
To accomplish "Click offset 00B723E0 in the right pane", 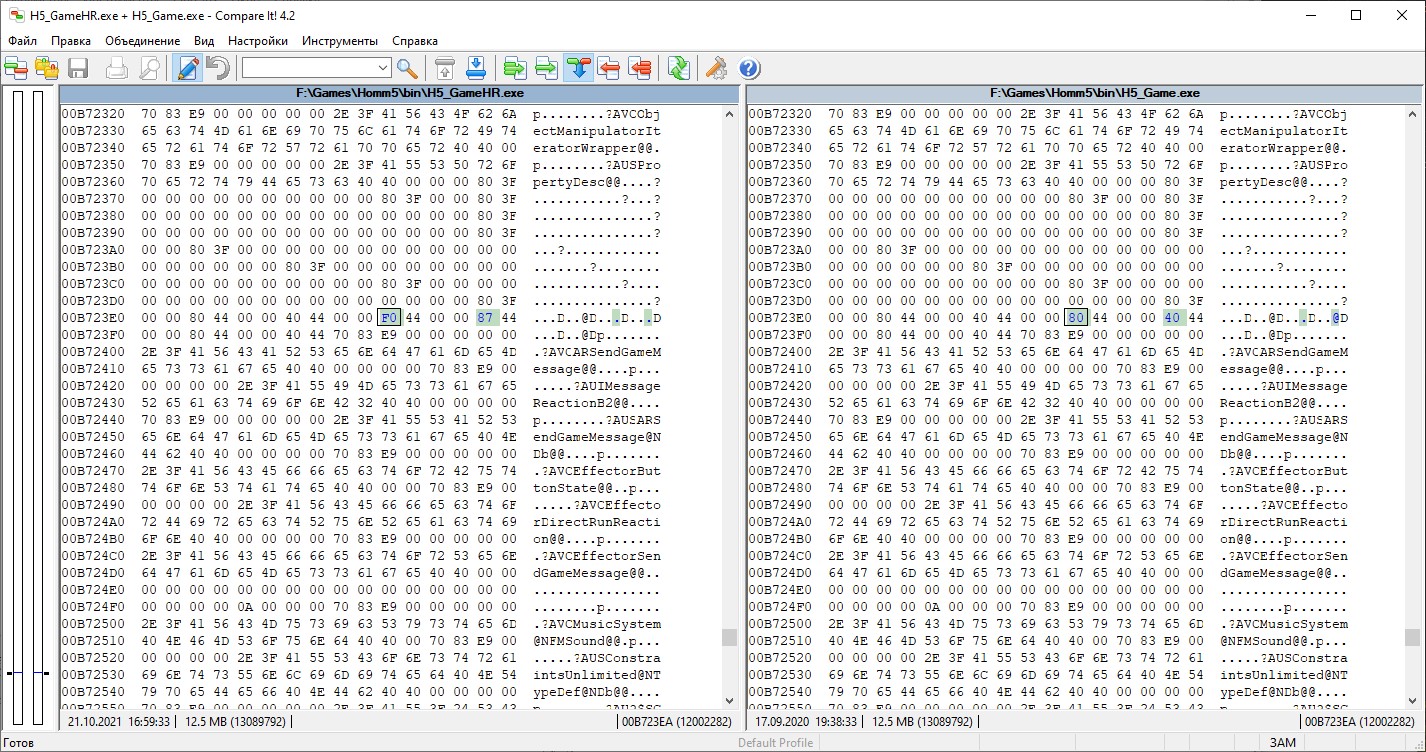I will tap(781, 318).
